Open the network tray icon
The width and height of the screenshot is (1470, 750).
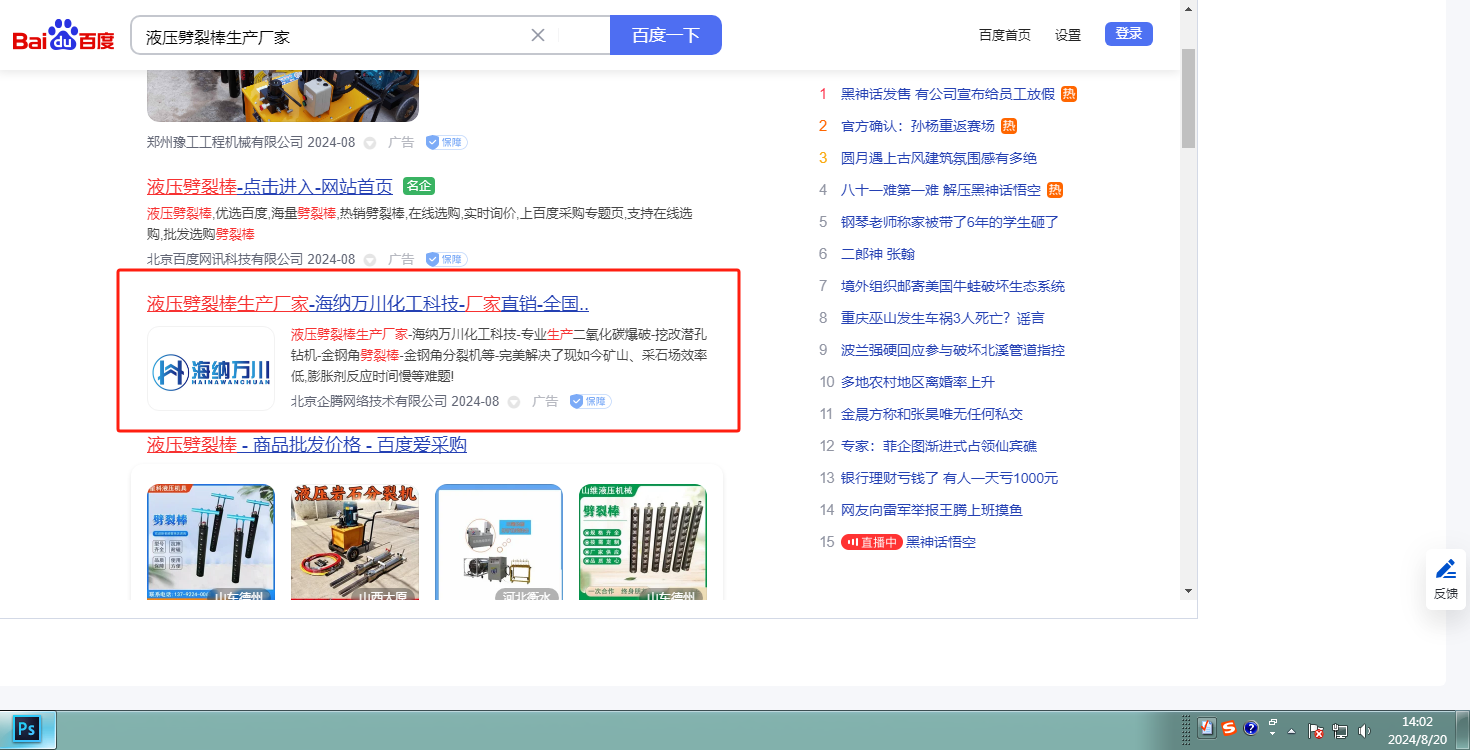pos(1340,731)
